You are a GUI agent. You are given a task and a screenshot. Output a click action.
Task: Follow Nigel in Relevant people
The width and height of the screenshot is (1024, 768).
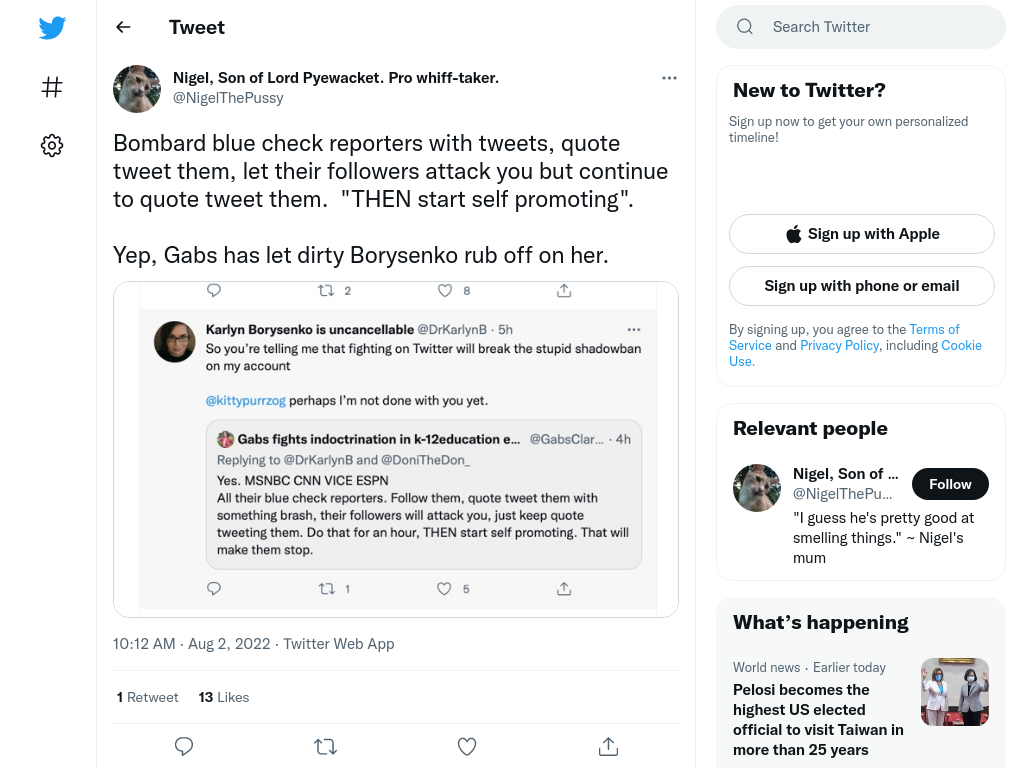(950, 484)
